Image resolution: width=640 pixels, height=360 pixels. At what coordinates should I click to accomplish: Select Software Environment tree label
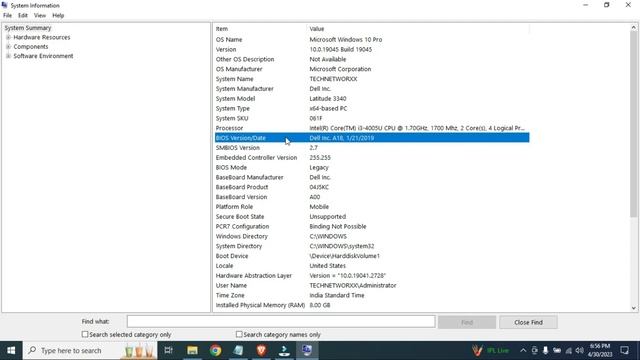43,56
